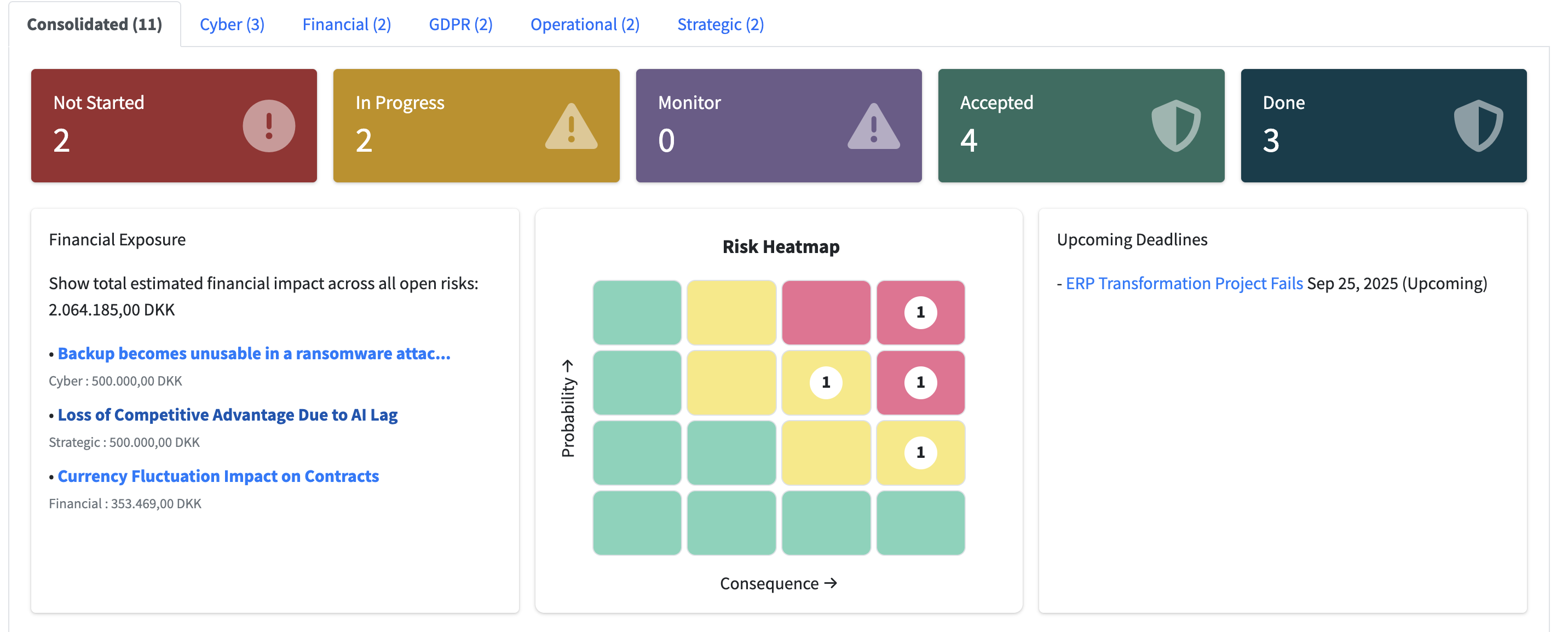Open ERP Transformation Project Fails deadline link
The width and height of the screenshot is (1568, 632).
coord(1184,283)
